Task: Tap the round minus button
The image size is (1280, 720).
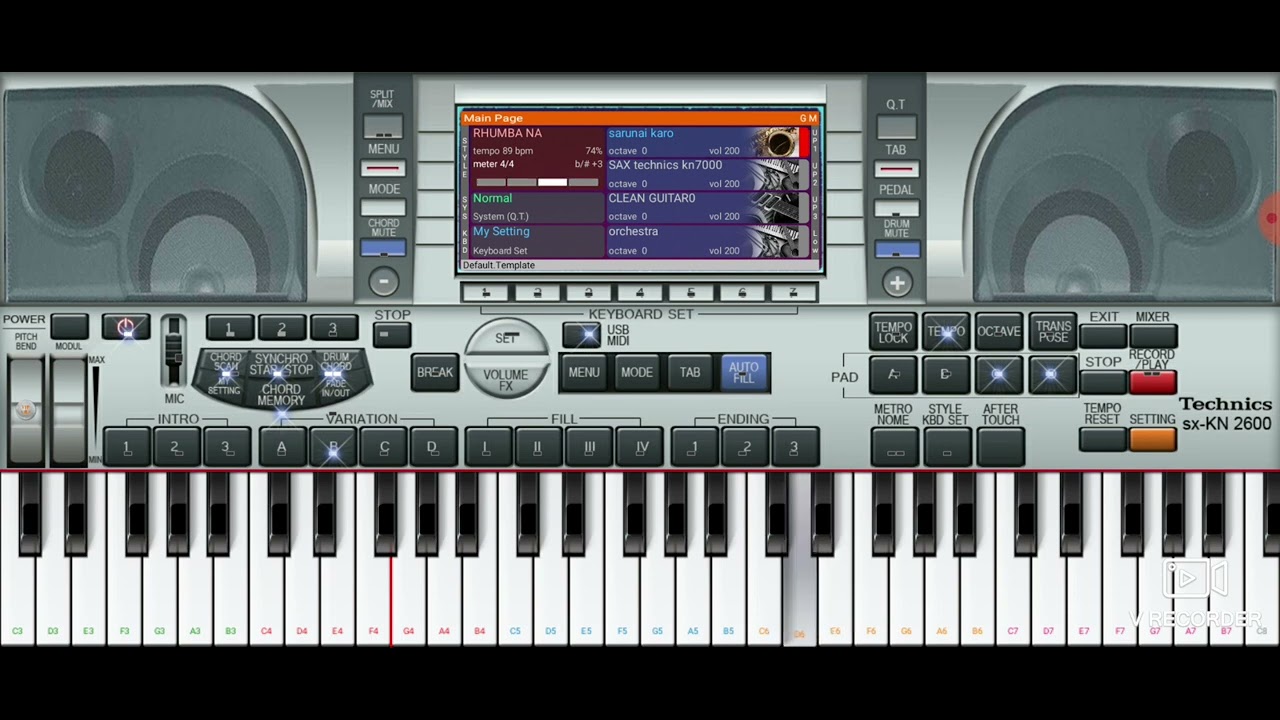Action: click(383, 283)
